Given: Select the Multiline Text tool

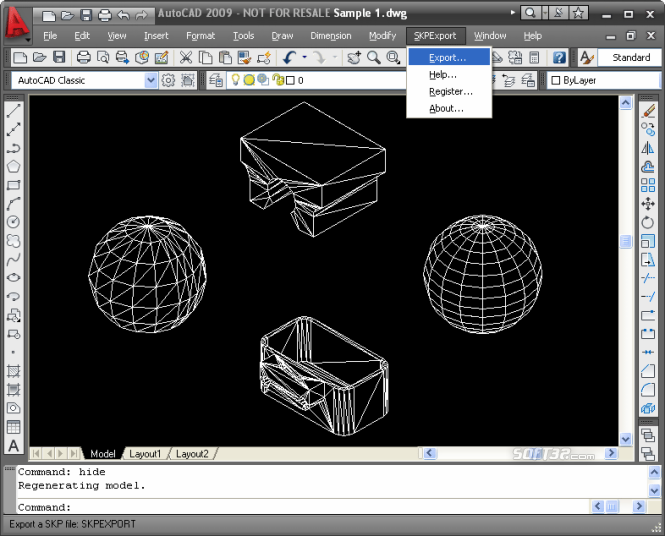Looking at the screenshot, I should tap(14, 446).
